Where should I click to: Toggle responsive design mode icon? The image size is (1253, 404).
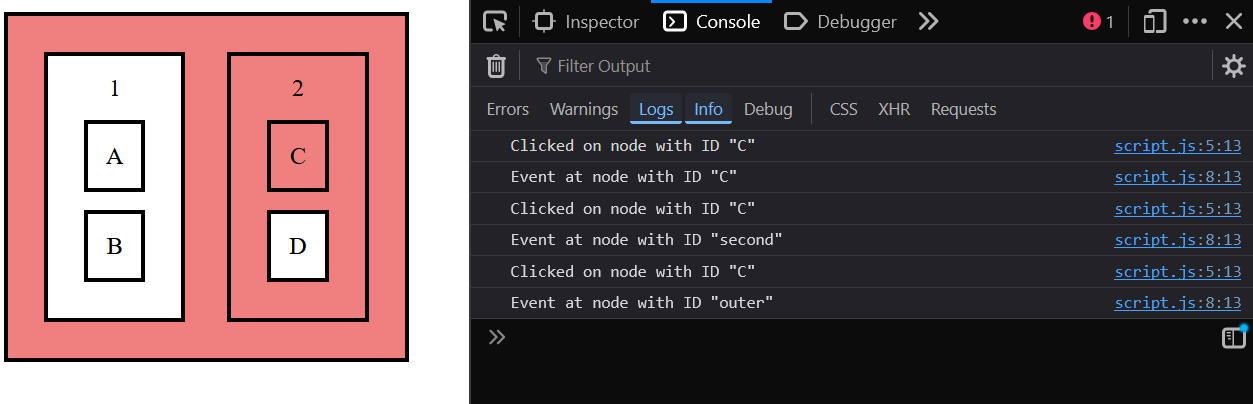(x=1155, y=22)
